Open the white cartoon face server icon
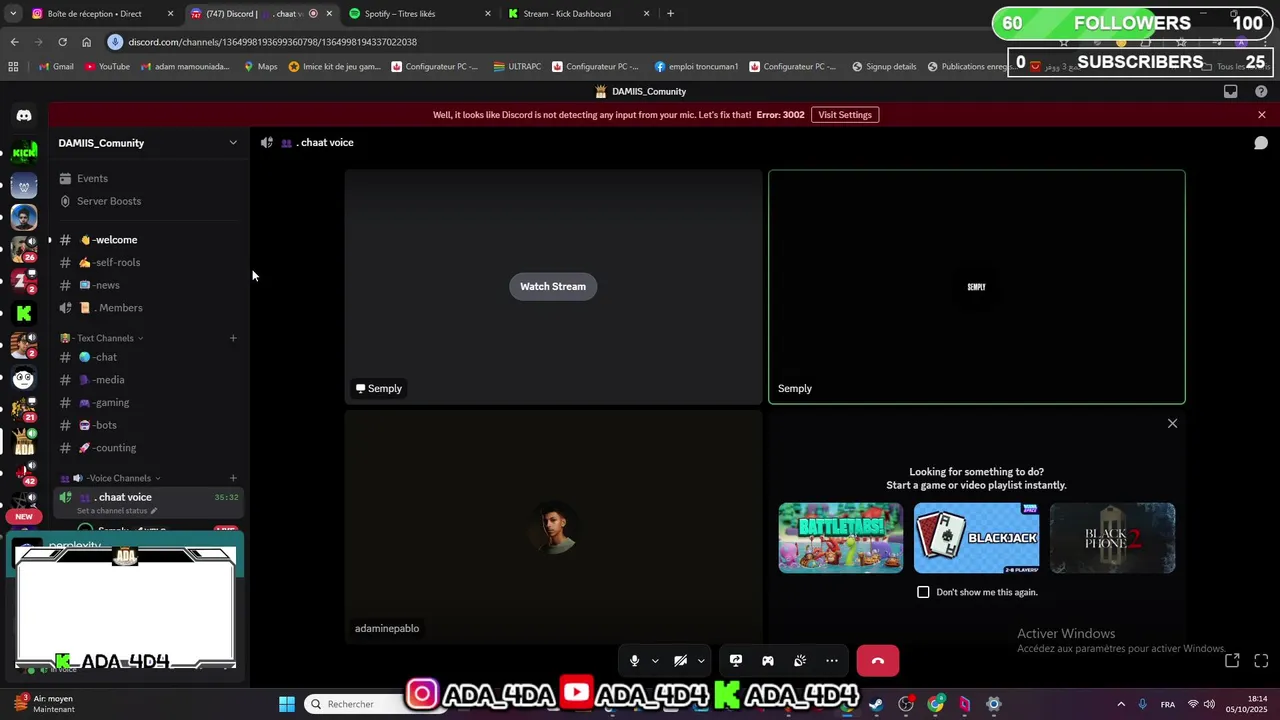 [24, 378]
